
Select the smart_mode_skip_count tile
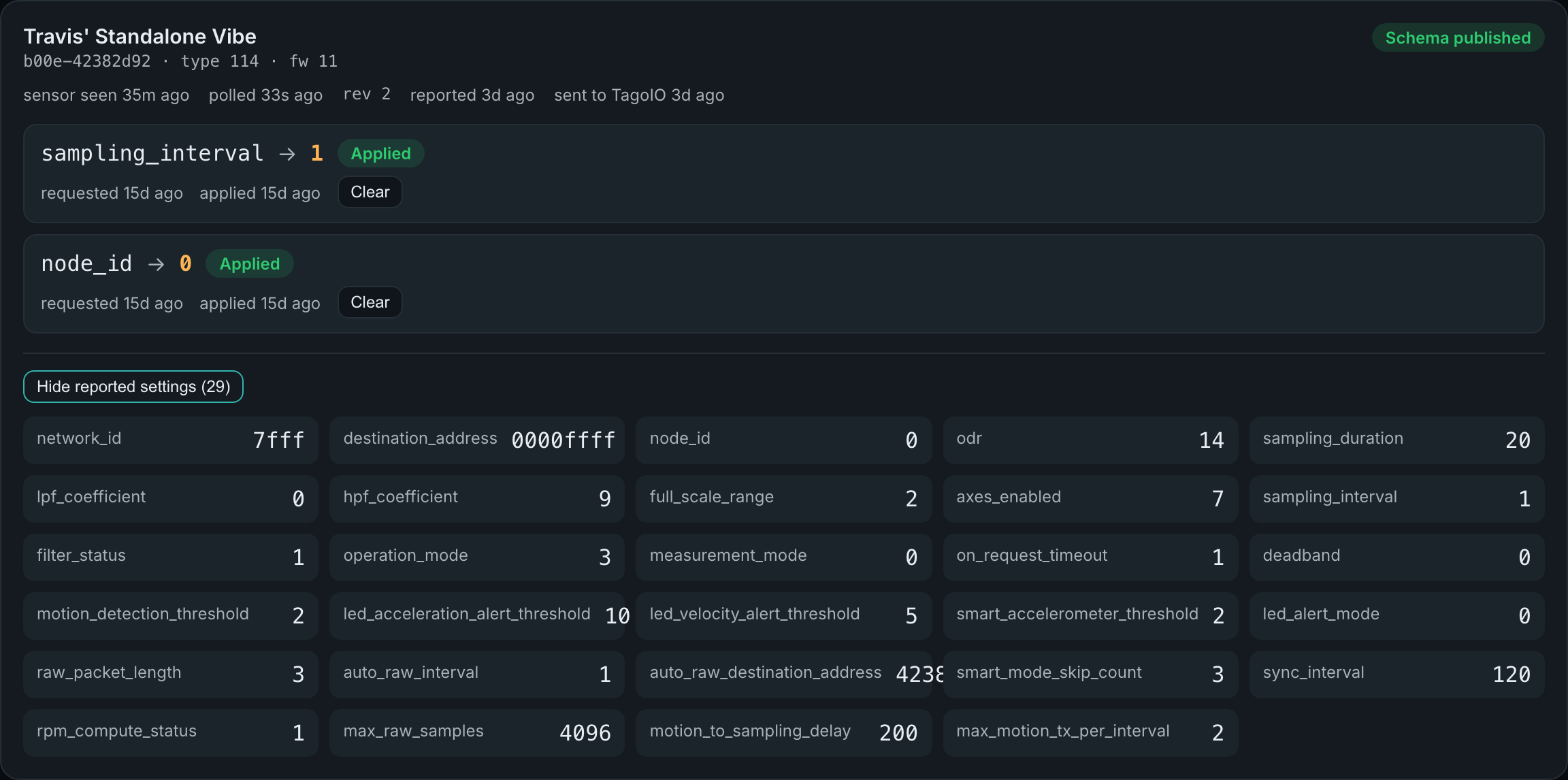(1090, 674)
